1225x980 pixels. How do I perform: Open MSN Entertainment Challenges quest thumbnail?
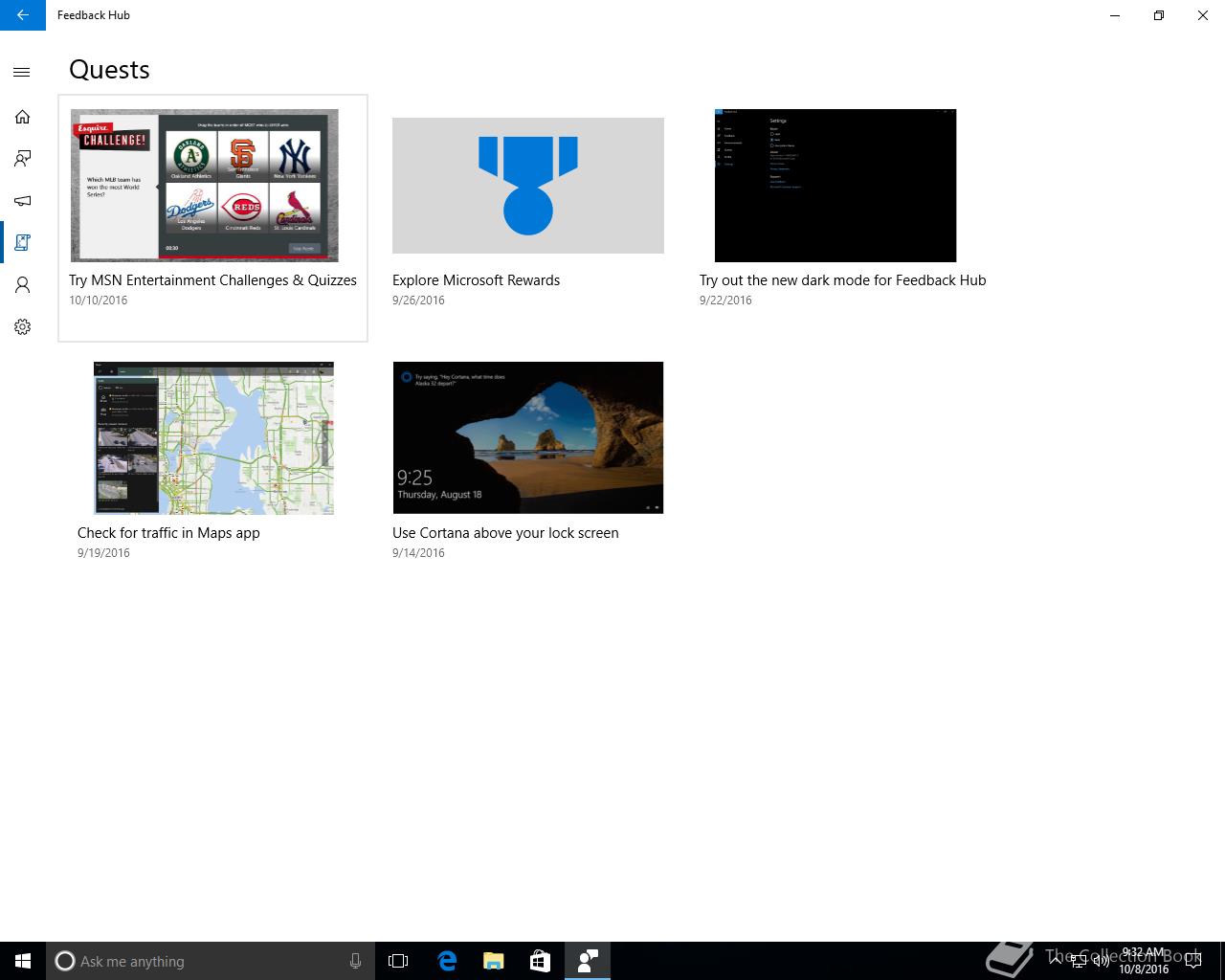coord(205,185)
